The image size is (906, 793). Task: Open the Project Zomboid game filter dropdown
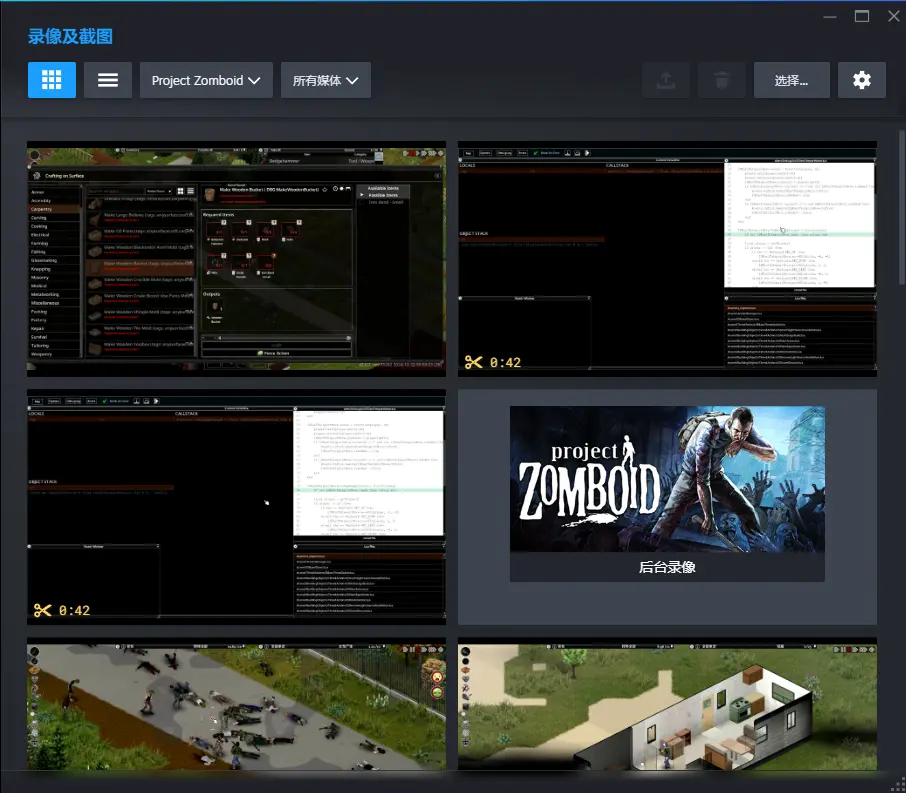(x=206, y=80)
